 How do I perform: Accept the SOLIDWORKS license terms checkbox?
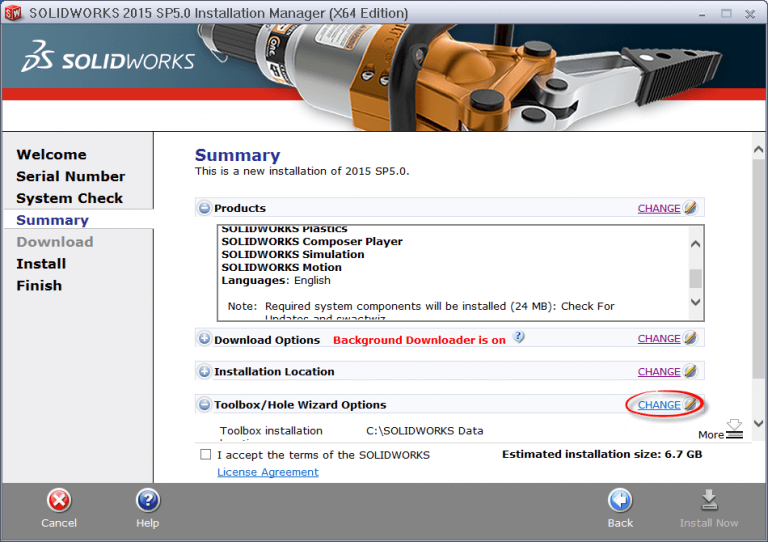205,454
